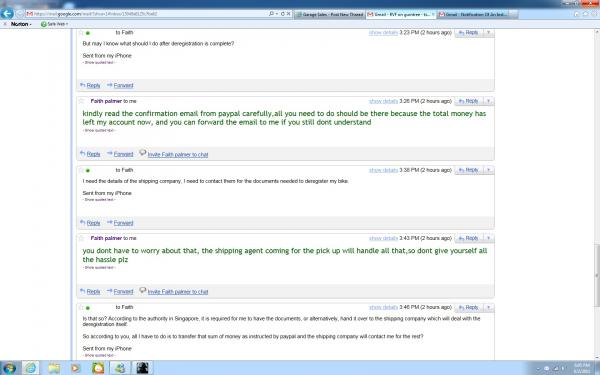
Task: Launch Internet Explorer from the taskbar
Action: tap(31, 368)
